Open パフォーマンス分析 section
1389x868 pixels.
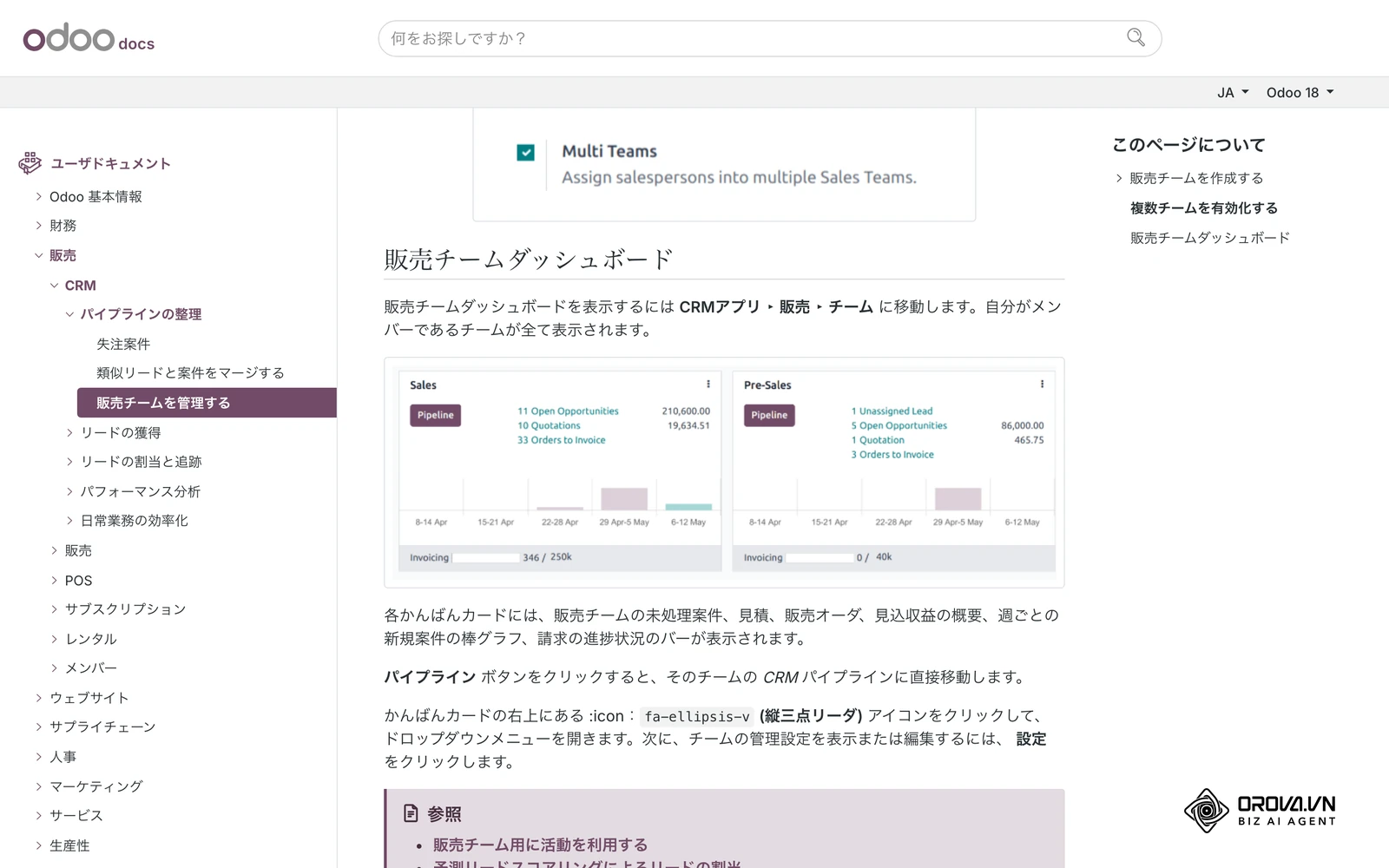(140, 491)
